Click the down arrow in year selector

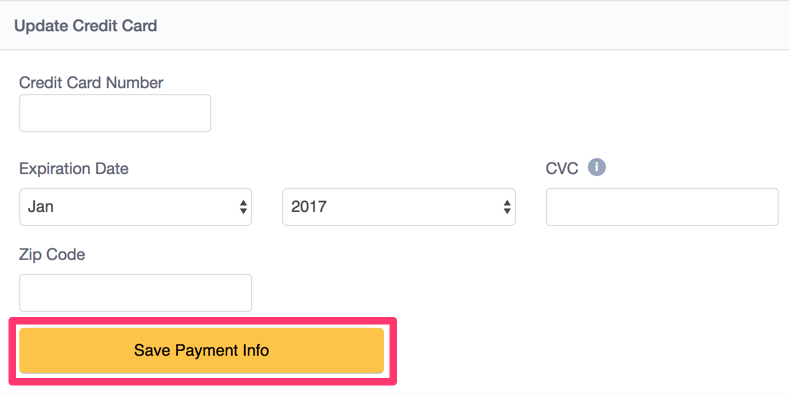[x=507, y=211]
